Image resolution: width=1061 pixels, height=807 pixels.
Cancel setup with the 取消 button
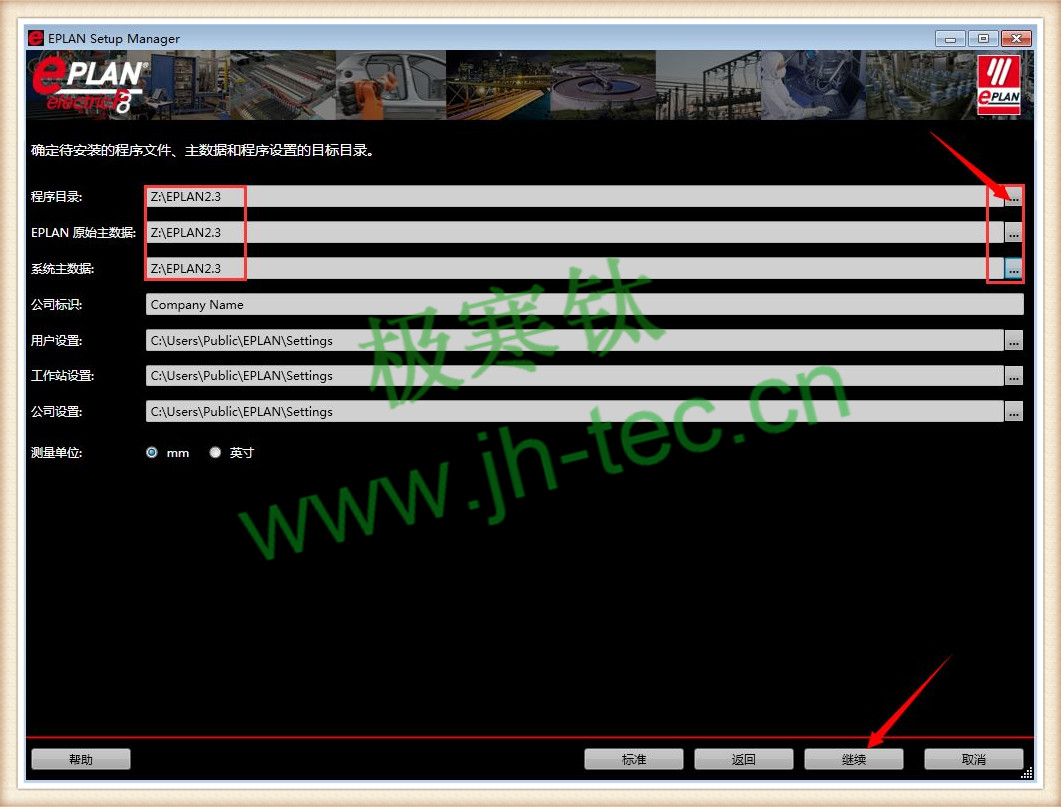974,759
